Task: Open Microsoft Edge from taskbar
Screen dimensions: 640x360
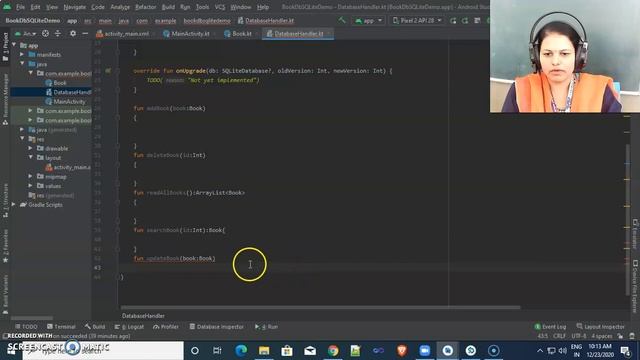Action: coord(241,351)
